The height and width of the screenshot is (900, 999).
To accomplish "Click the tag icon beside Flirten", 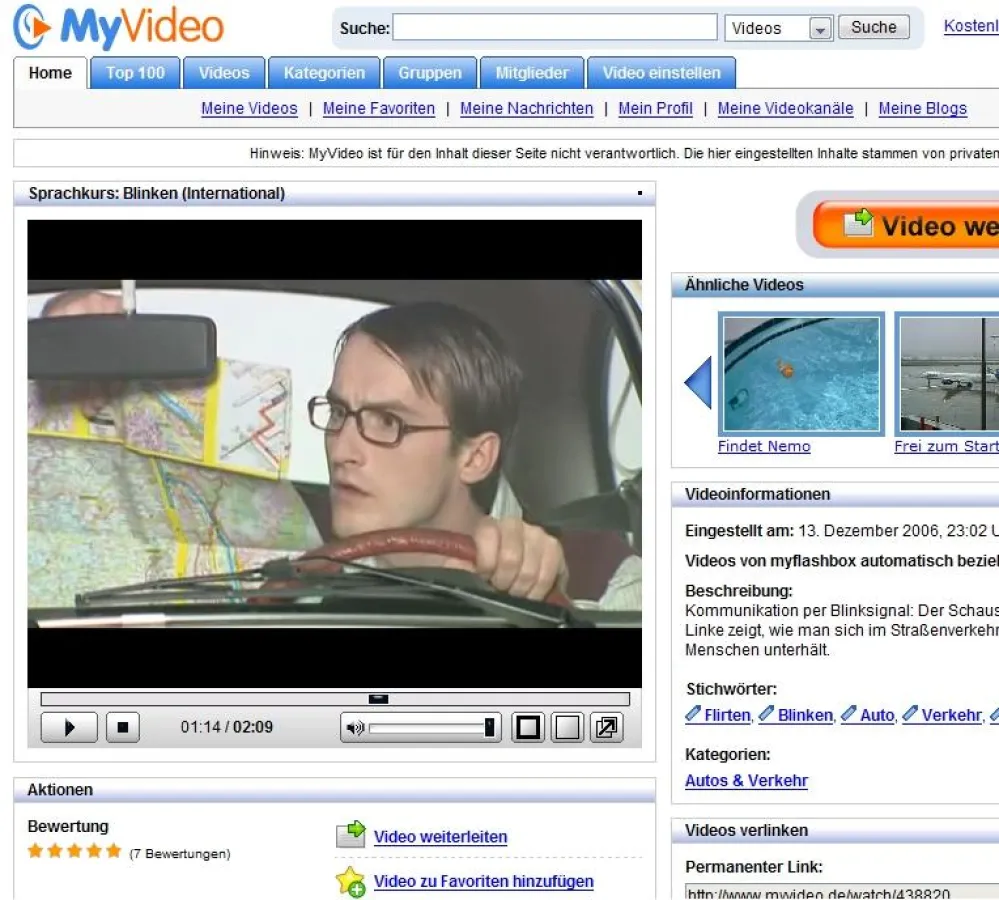I will 693,714.
